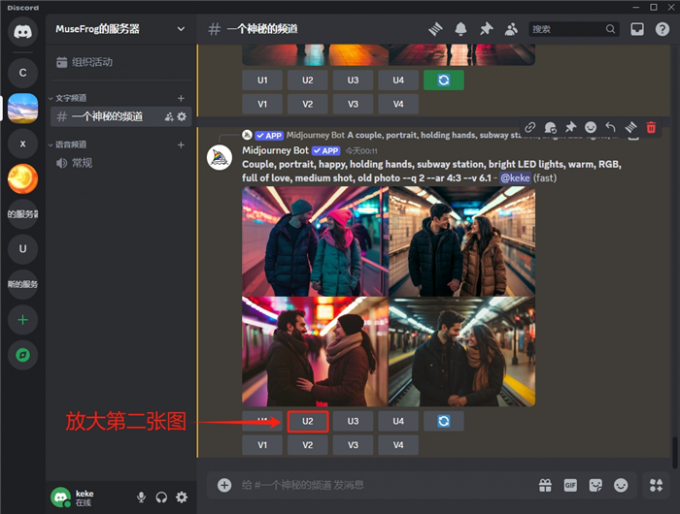The height and width of the screenshot is (514, 680).
Task: Reply arrow icon in hover toolbar
Action: point(611,127)
